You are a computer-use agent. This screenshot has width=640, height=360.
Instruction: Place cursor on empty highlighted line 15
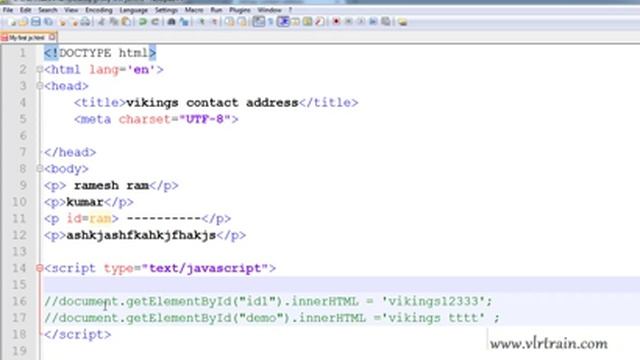click(341, 284)
